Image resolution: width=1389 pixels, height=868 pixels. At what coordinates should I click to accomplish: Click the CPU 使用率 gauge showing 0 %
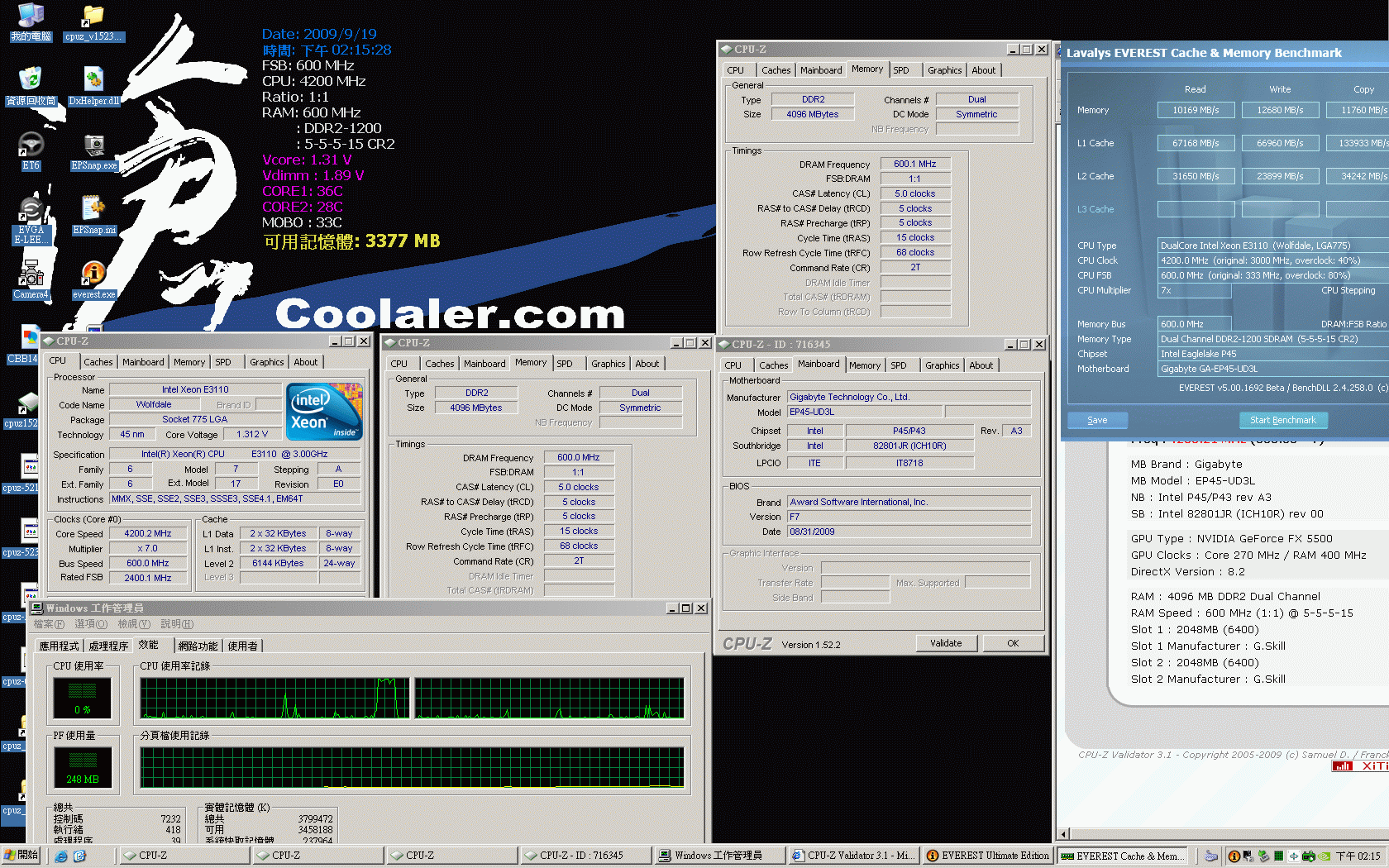pyautogui.click(x=82, y=698)
